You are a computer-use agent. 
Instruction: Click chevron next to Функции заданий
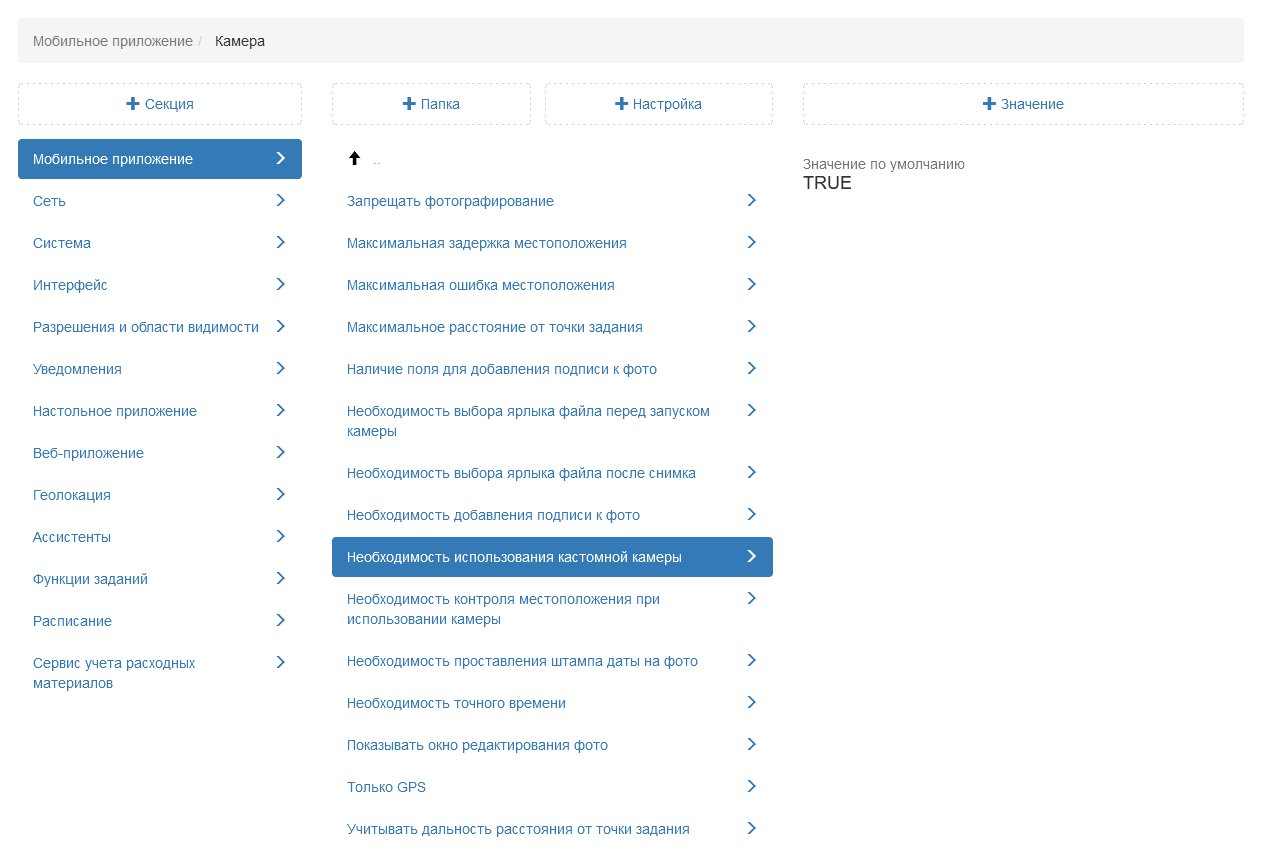click(x=281, y=578)
